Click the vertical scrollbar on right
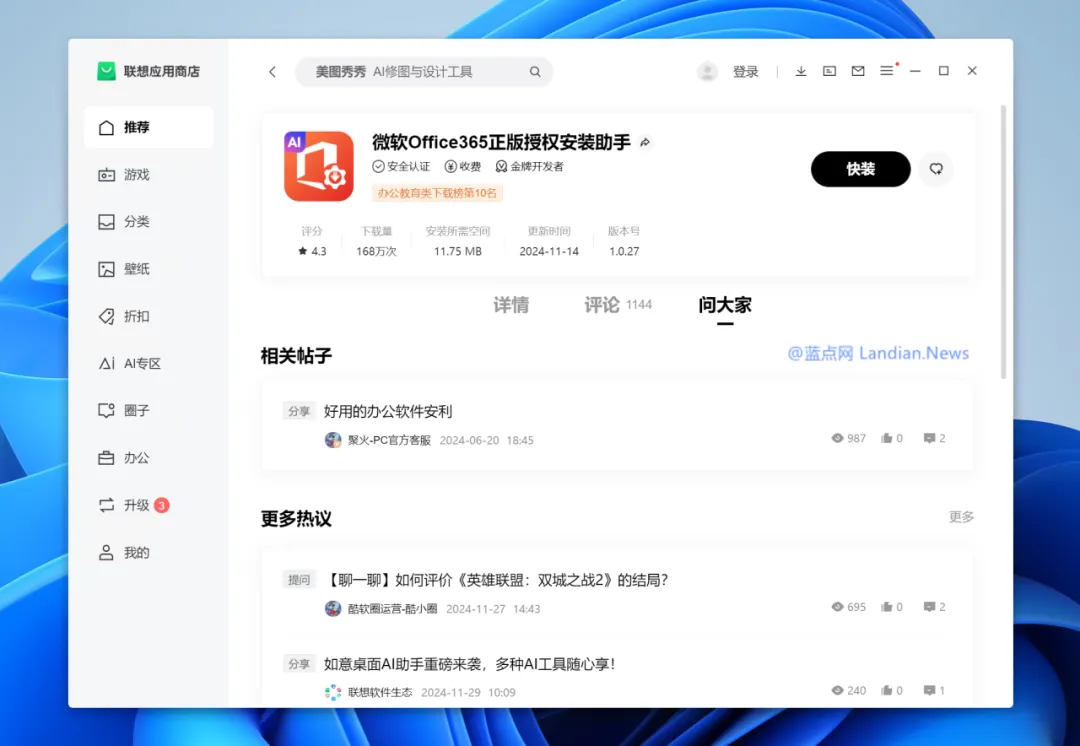This screenshot has width=1080, height=746. point(1003,240)
